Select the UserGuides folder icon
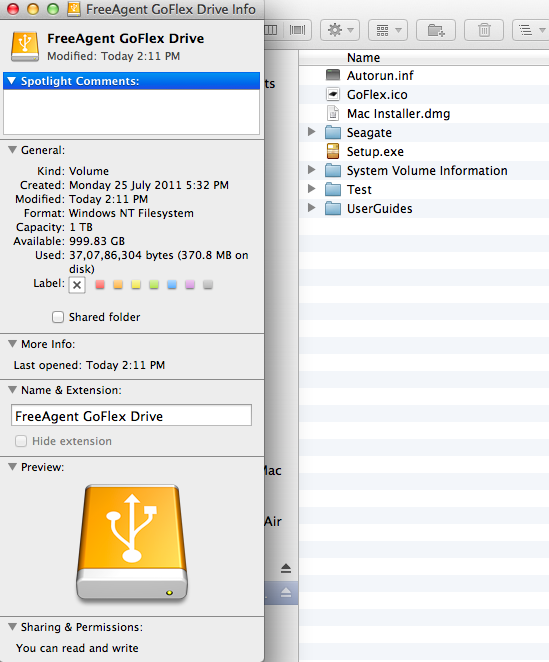Image resolution: width=549 pixels, height=662 pixels. [x=333, y=208]
